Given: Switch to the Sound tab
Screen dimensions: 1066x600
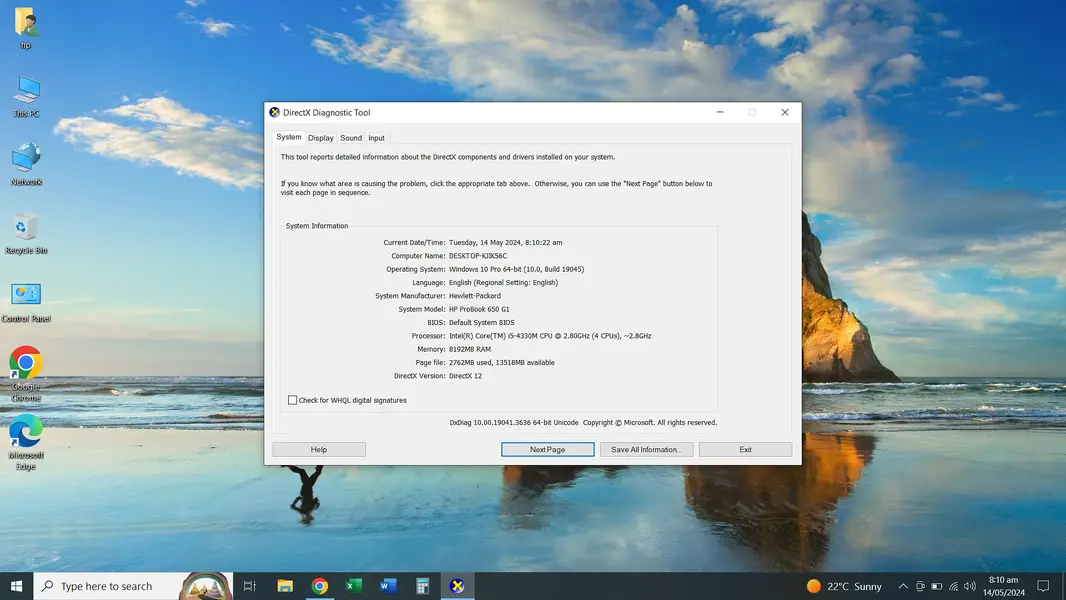Looking at the screenshot, I should (x=351, y=138).
